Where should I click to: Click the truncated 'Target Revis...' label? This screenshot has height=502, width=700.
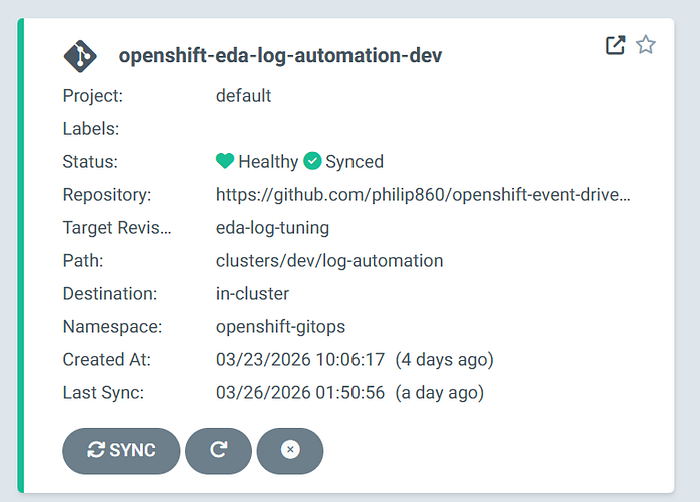(x=117, y=228)
